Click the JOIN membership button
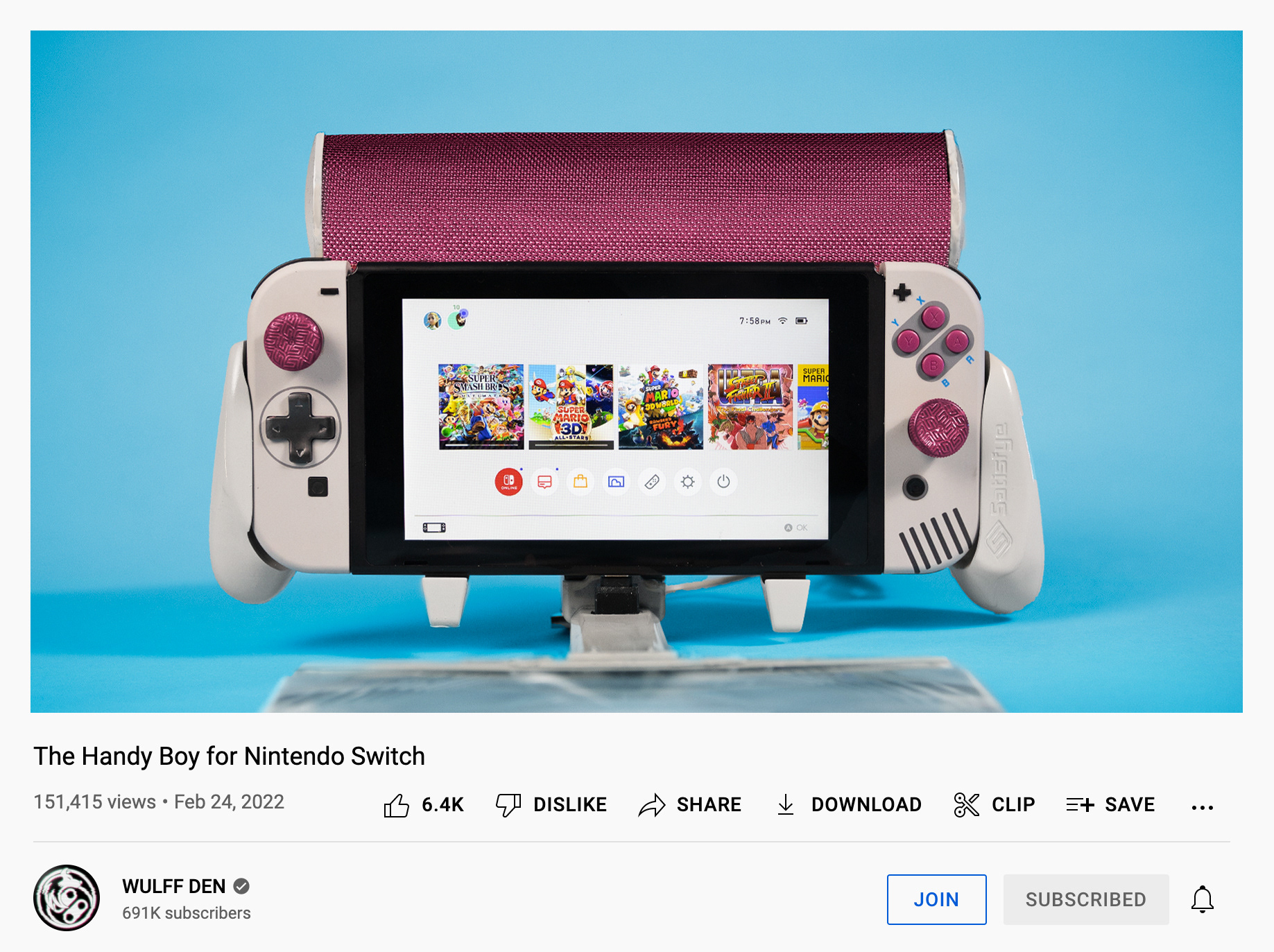This screenshot has height=952, width=1274. (x=936, y=899)
